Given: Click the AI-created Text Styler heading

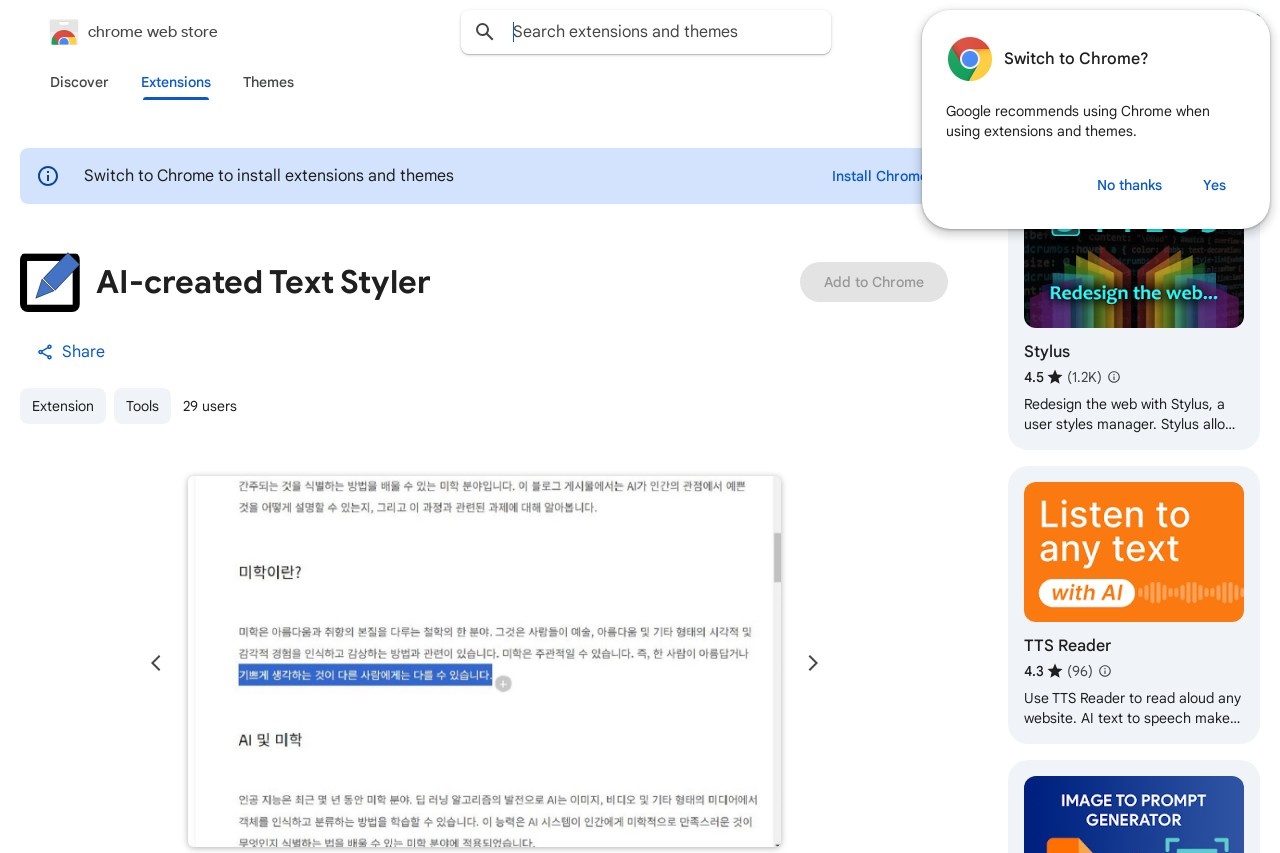Looking at the screenshot, I should [263, 282].
